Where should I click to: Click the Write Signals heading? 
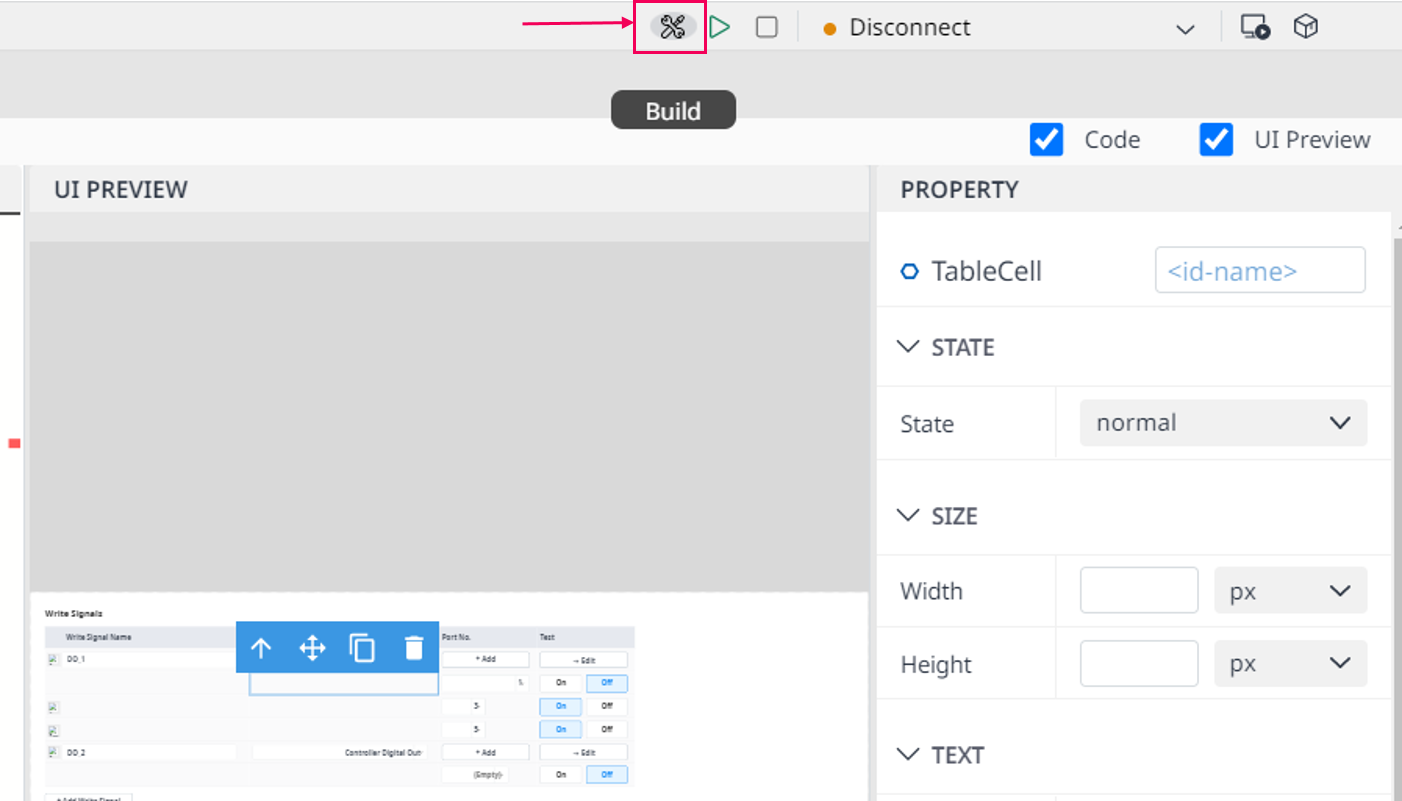[73, 613]
